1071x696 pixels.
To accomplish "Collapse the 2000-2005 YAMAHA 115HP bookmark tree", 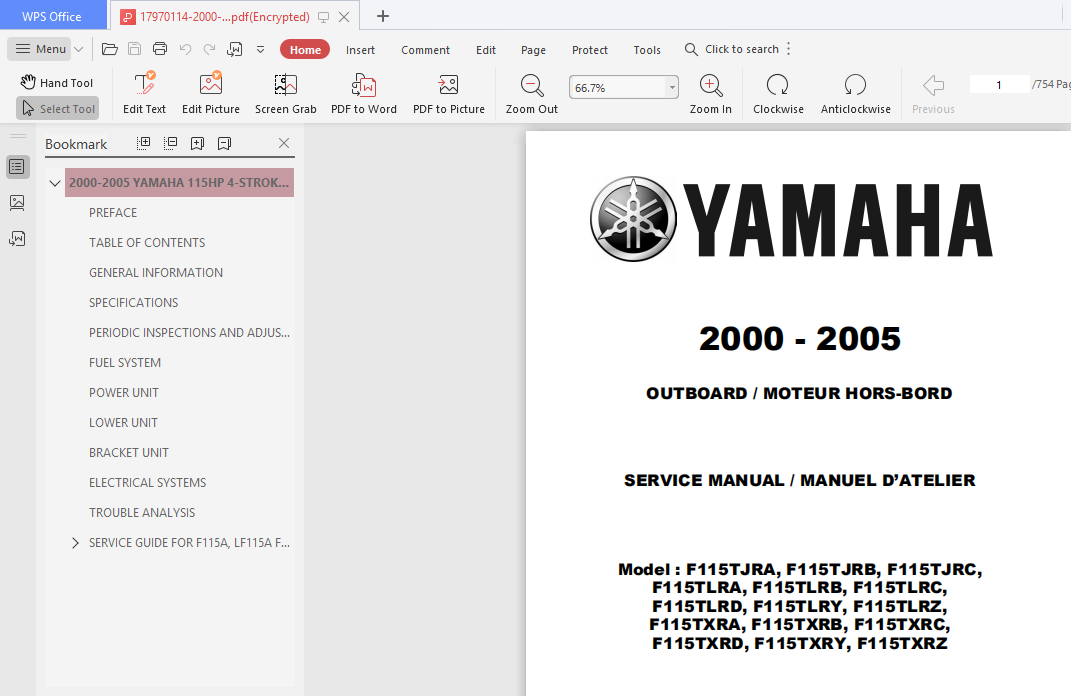I will 55,183.
